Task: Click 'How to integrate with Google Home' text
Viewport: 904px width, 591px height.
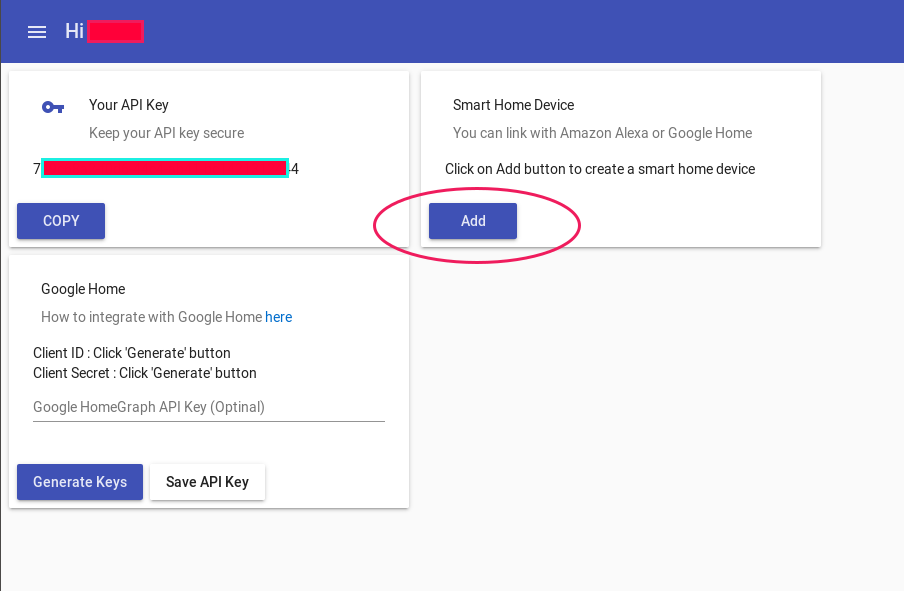Action: point(151,317)
